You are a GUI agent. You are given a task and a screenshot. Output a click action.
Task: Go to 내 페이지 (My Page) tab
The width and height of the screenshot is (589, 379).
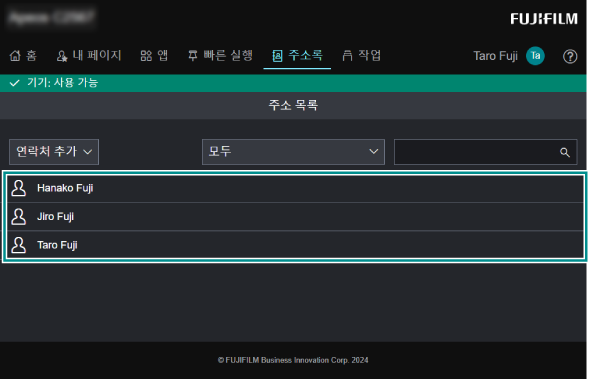tap(89, 56)
